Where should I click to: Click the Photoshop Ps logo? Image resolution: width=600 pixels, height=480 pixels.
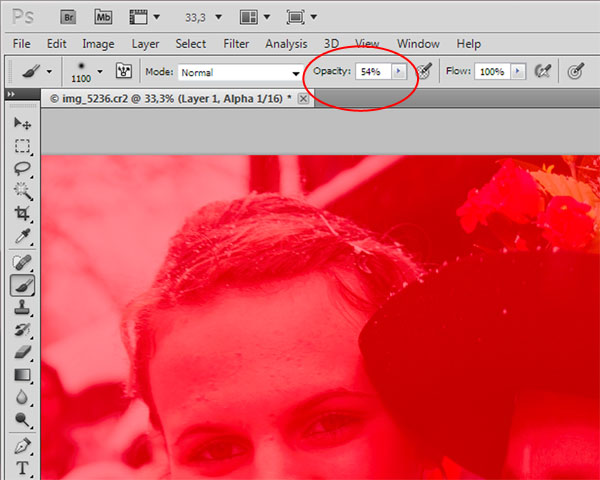tap(23, 17)
